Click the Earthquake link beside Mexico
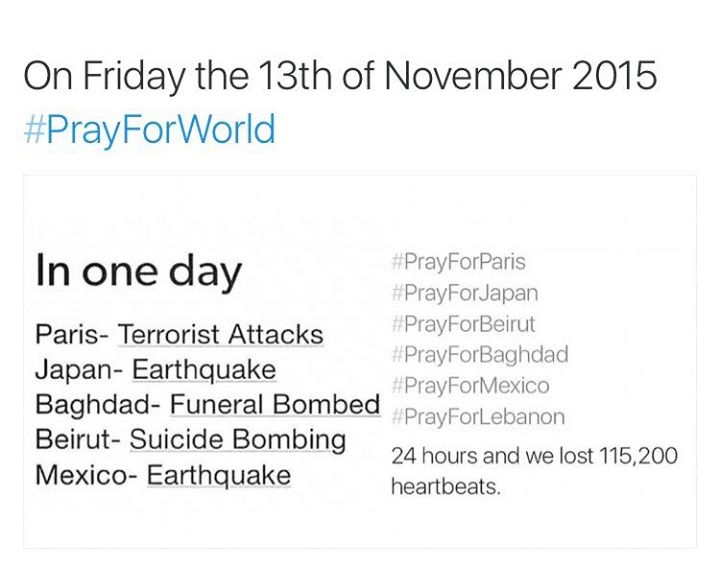The height and width of the screenshot is (568, 720). 219,475
